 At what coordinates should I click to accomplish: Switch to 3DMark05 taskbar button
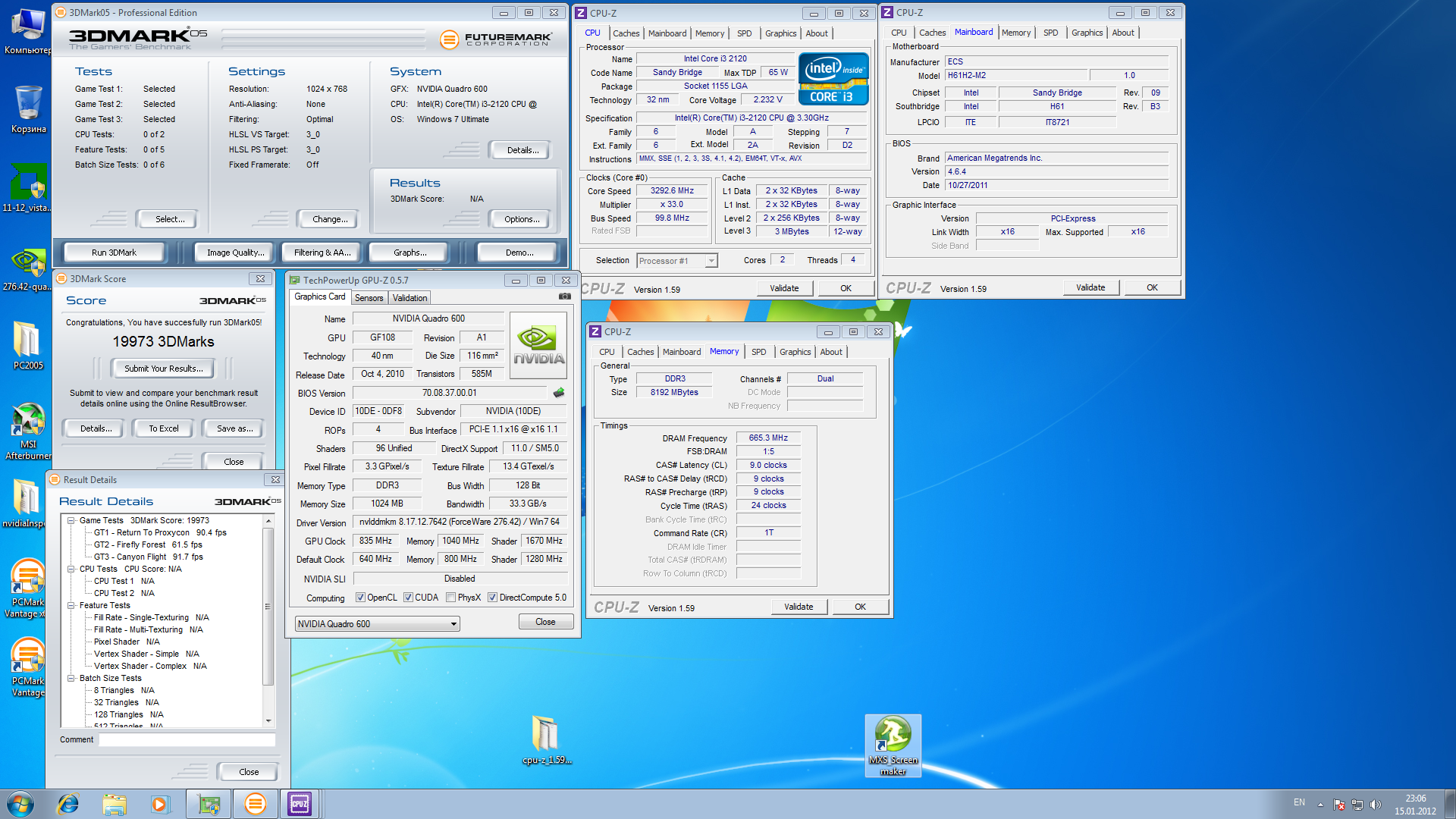(x=256, y=804)
